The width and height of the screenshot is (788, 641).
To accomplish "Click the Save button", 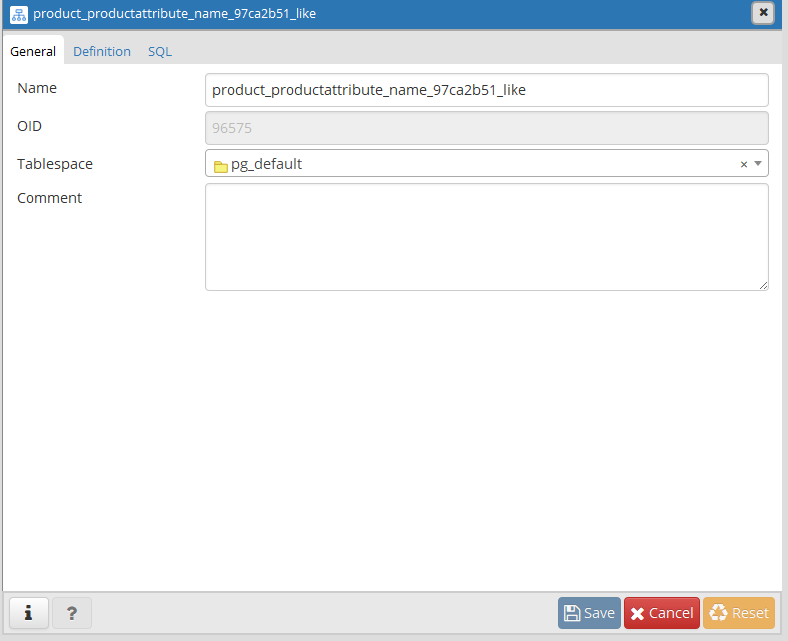I will click(x=589, y=613).
